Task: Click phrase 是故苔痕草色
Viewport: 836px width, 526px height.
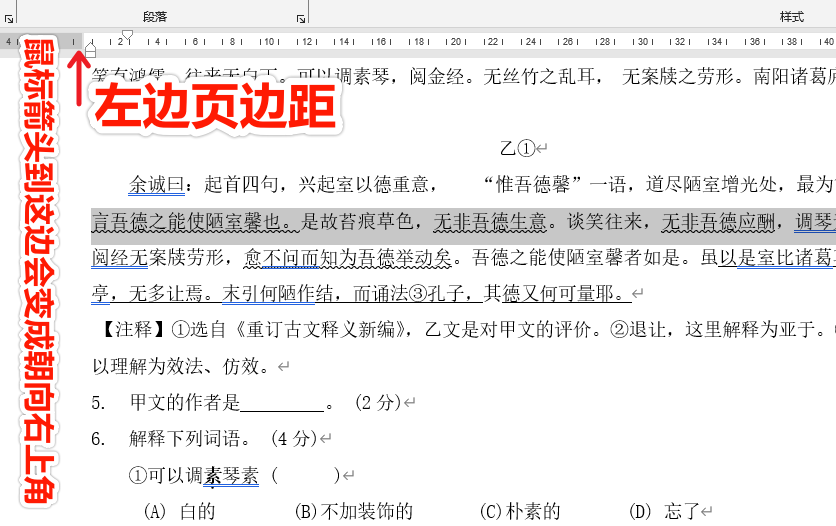Action: pyautogui.click(x=357, y=221)
